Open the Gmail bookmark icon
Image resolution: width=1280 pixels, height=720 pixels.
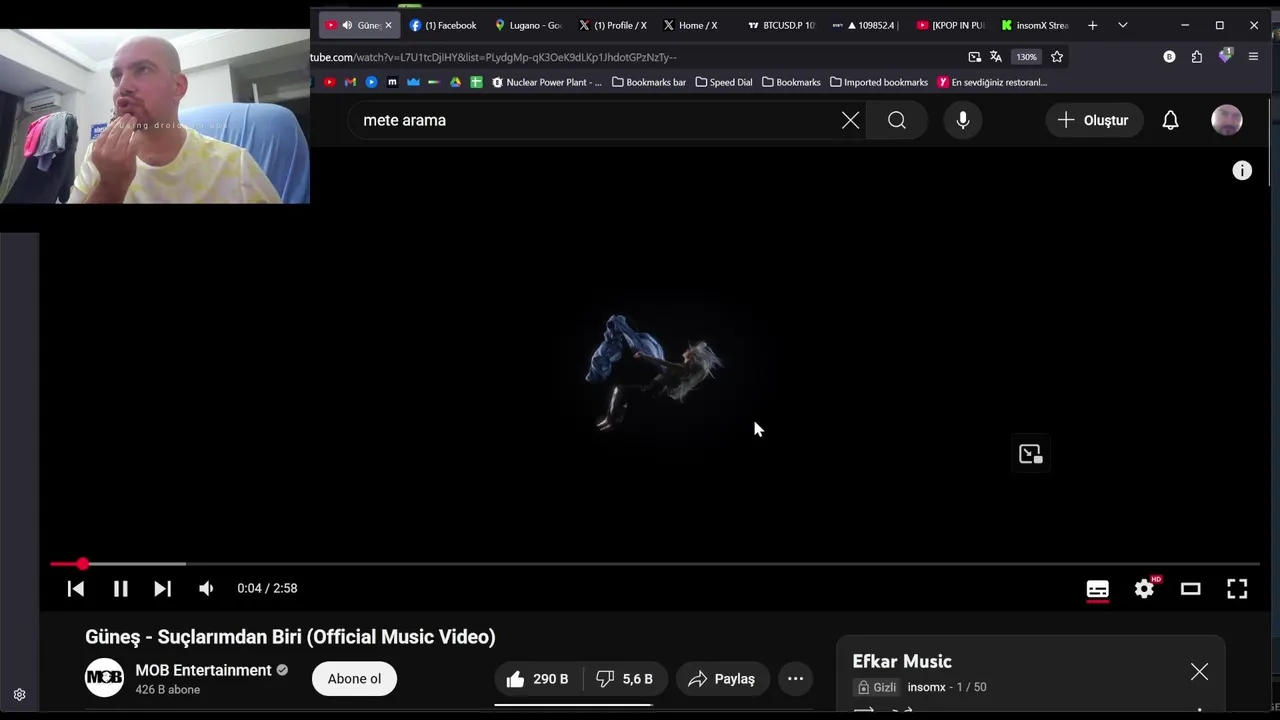350,82
